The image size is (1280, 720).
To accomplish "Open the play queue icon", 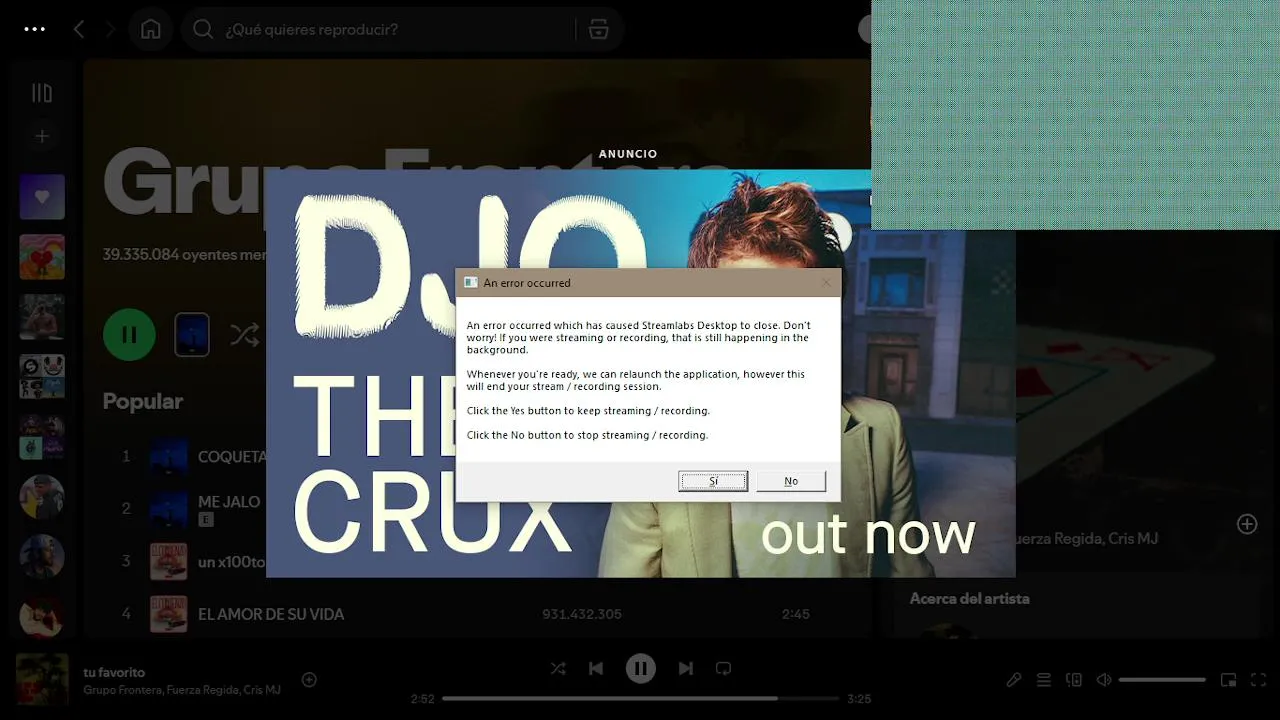I will pos(1044,680).
